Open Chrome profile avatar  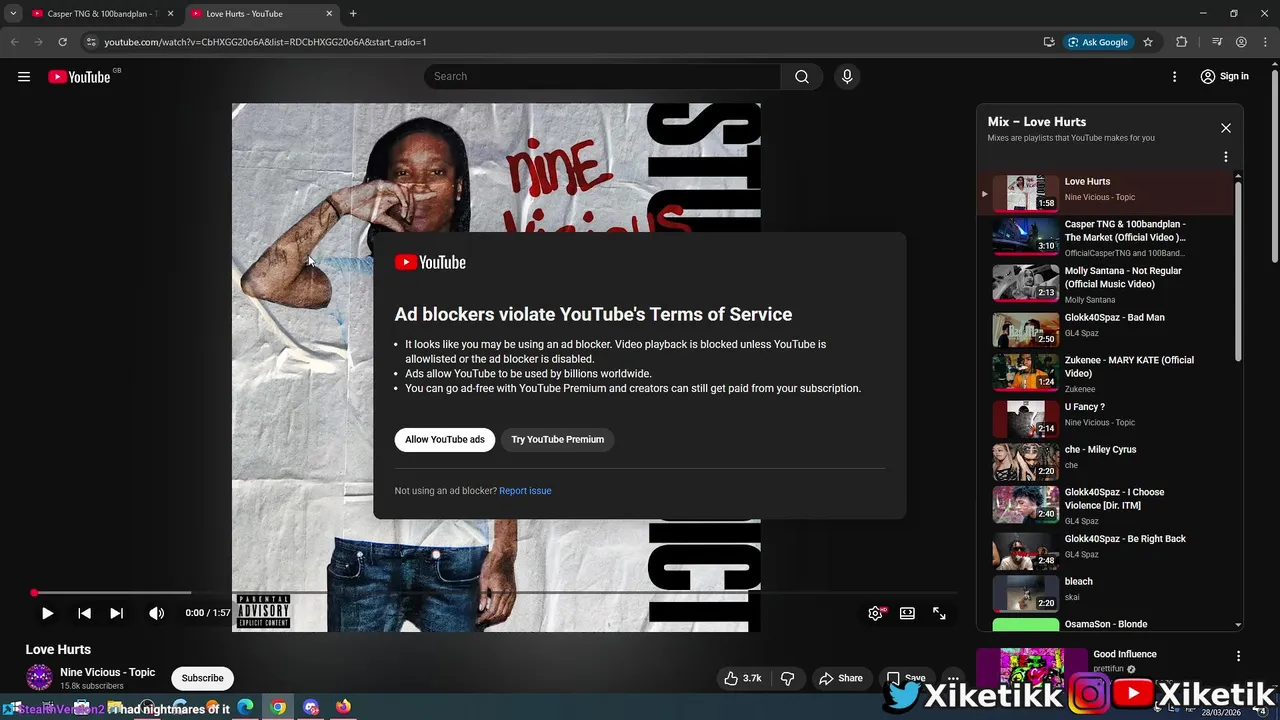tap(1241, 42)
